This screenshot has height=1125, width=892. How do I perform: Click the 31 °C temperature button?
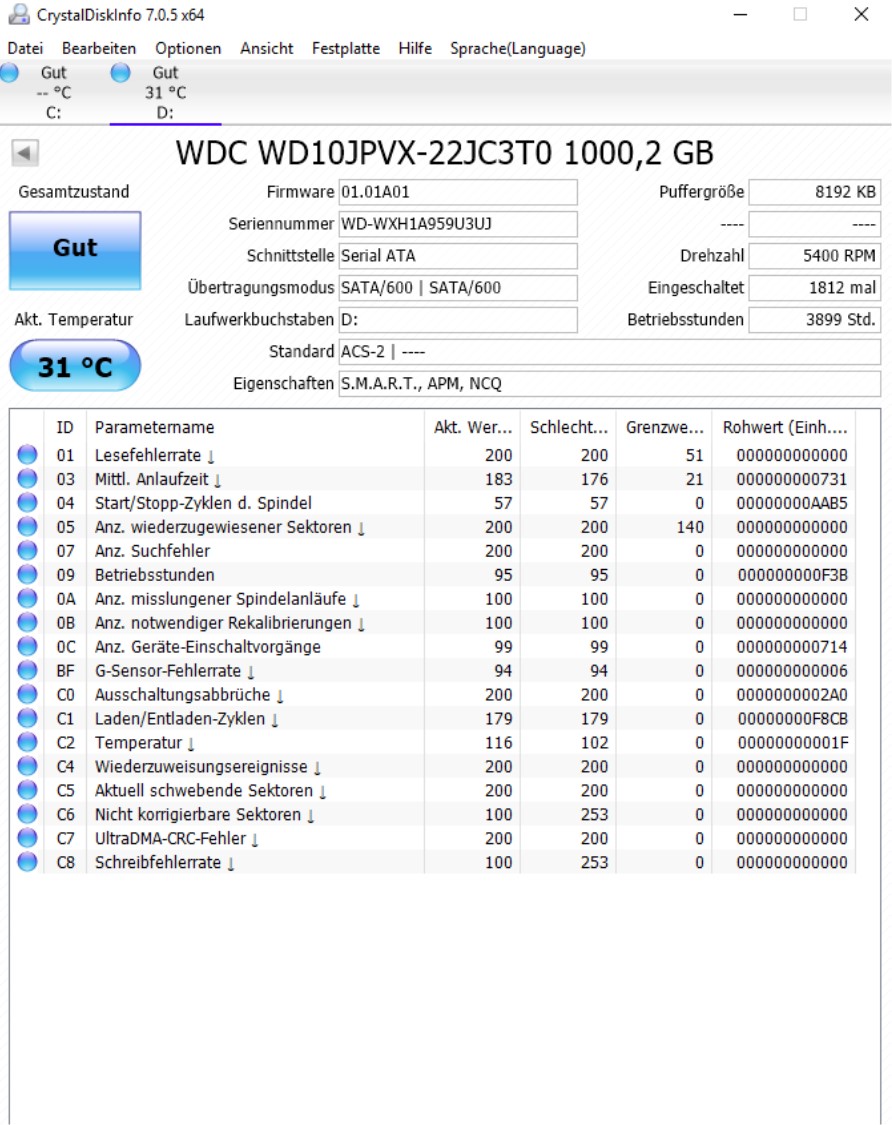75,366
